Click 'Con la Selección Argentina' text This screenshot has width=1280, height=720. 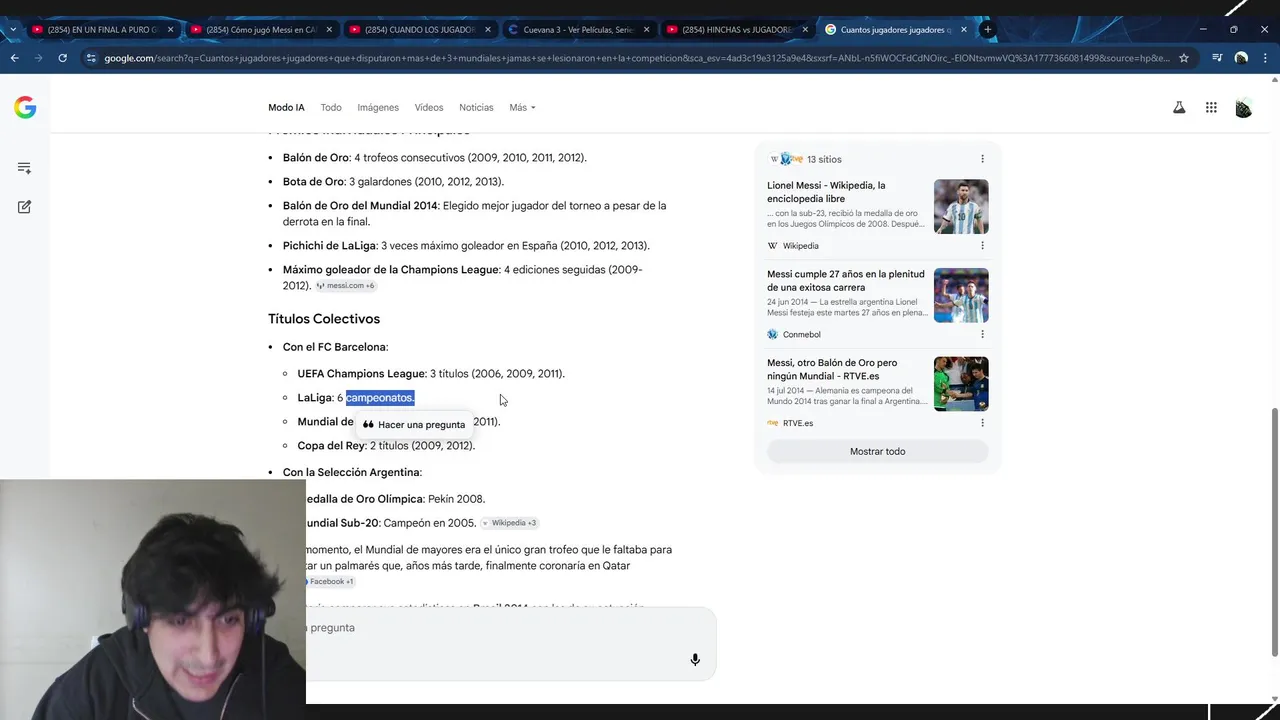tap(351, 472)
